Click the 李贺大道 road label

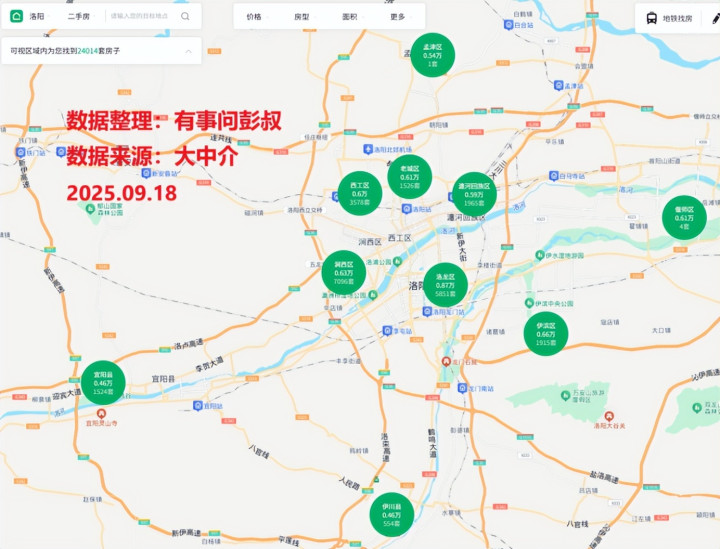point(209,364)
